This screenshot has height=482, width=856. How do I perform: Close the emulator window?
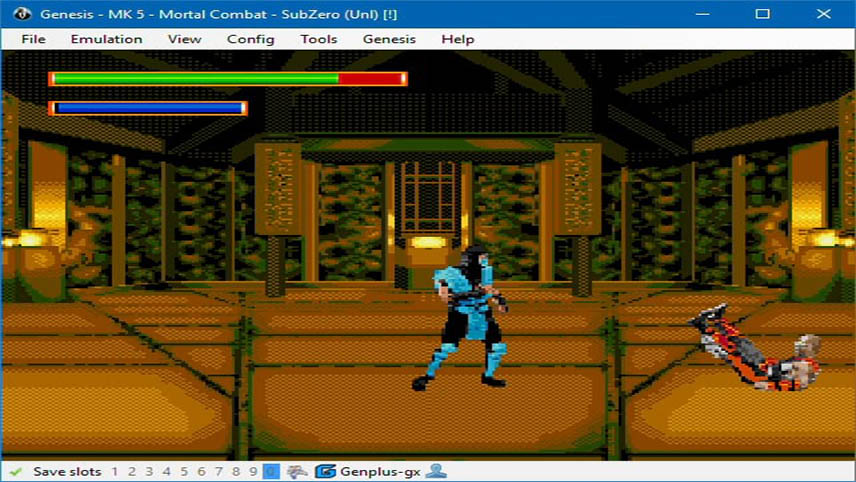tap(824, 14)
